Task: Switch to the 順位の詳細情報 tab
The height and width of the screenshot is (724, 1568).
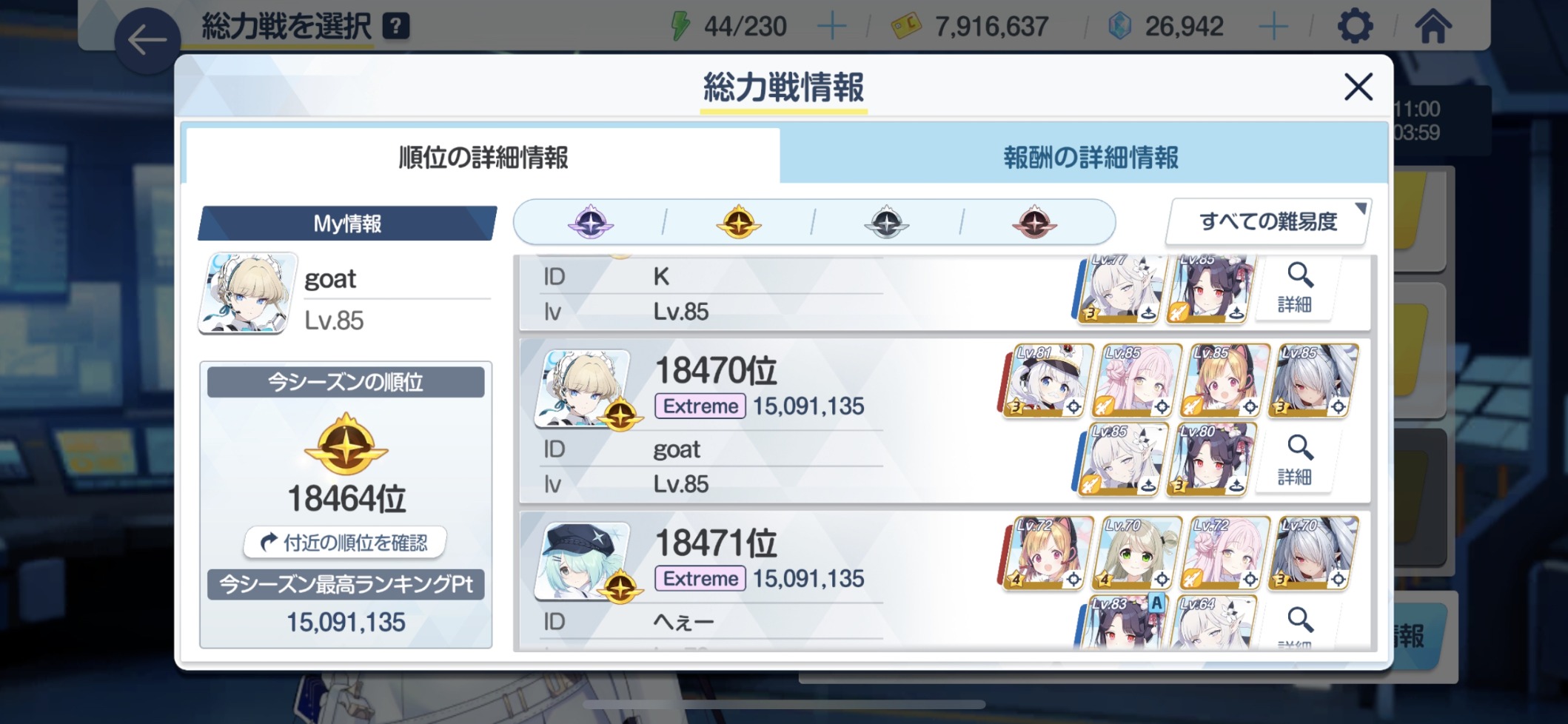Action: point(483,156)
